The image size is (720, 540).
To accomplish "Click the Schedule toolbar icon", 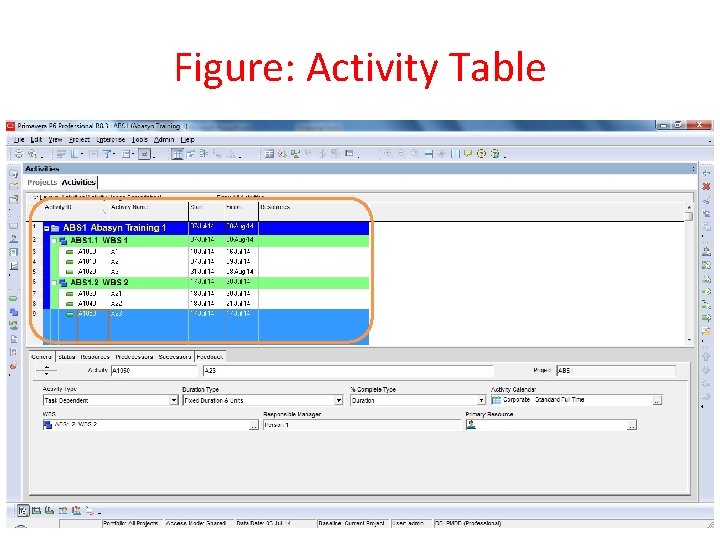I will (x=282, y=154).
